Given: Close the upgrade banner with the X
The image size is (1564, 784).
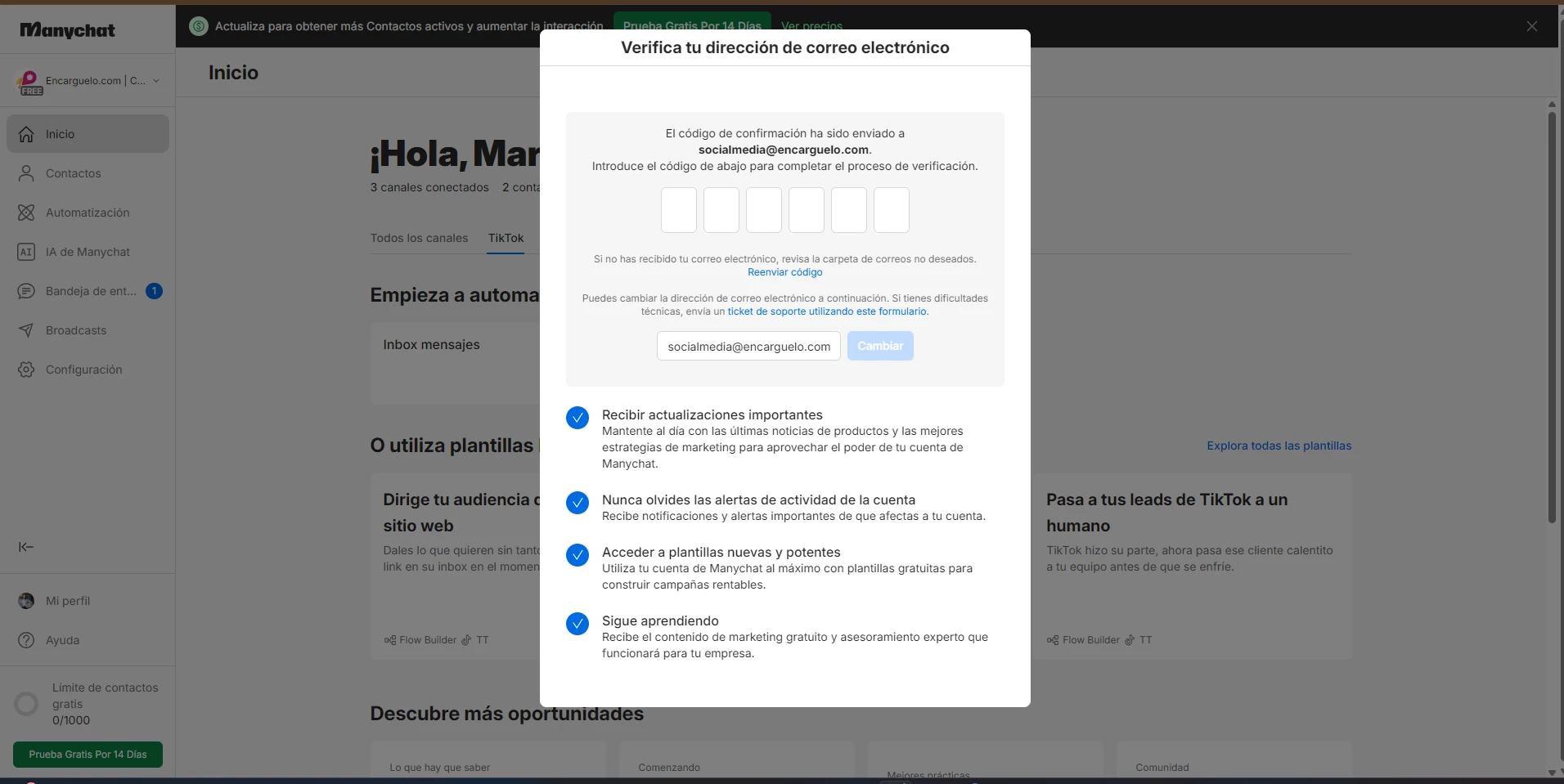Looking at the screenshot, I should click(1532, 26).
